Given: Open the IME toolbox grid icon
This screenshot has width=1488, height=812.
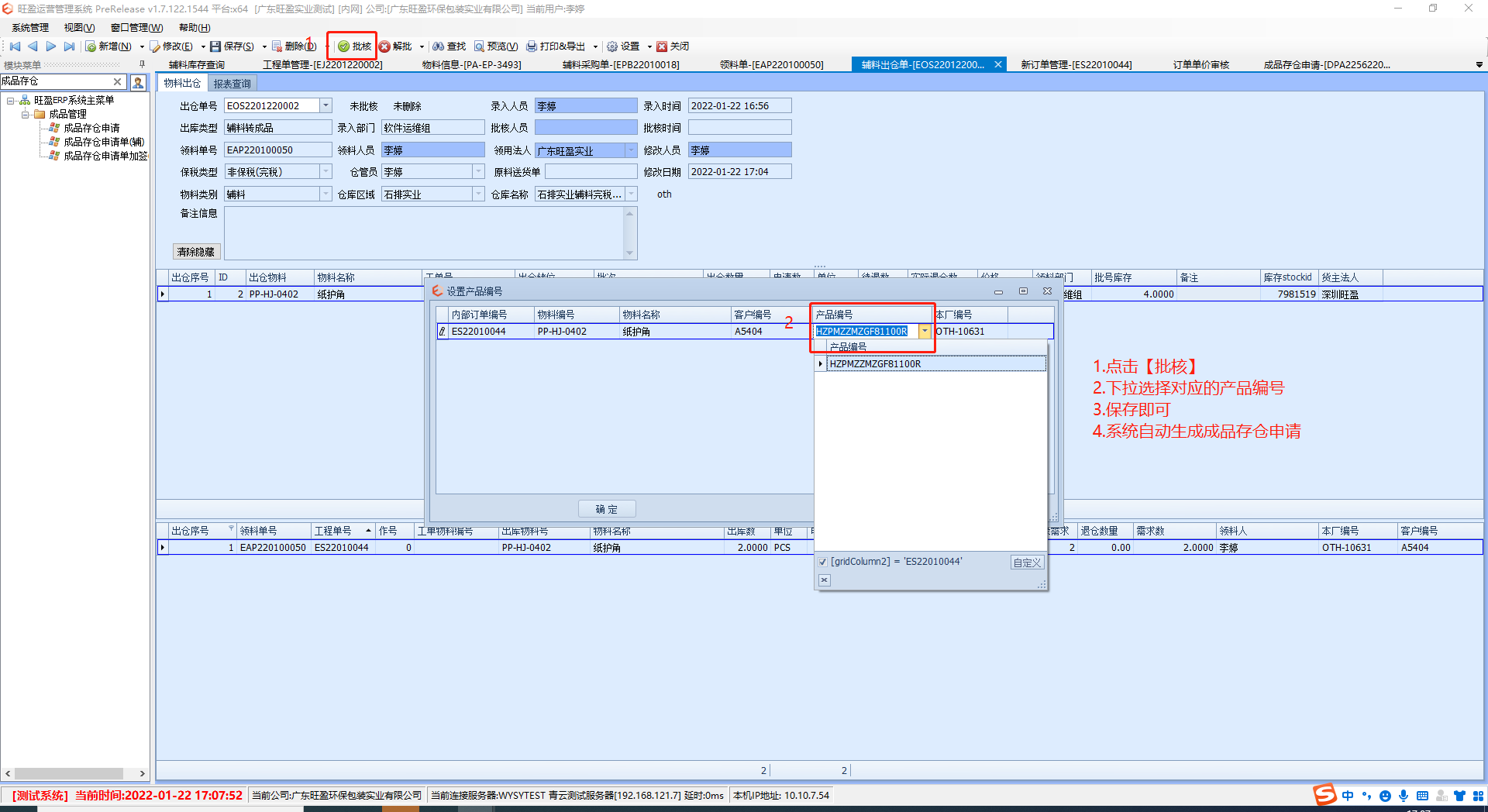Looking at the screenshot, I should point(1478,796).
